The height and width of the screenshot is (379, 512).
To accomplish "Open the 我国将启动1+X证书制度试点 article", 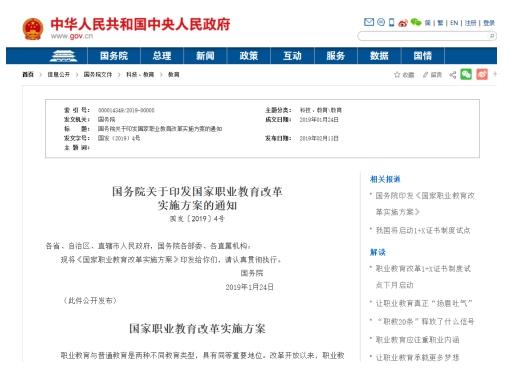I will (423, 230).
